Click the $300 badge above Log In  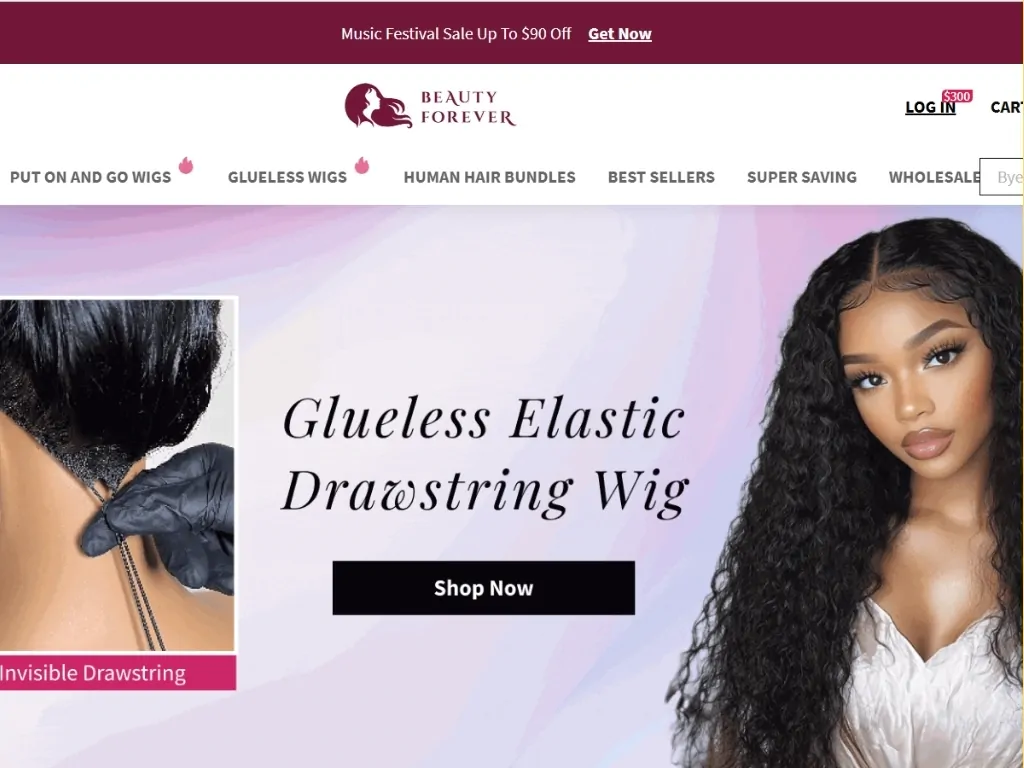point(957,97)
